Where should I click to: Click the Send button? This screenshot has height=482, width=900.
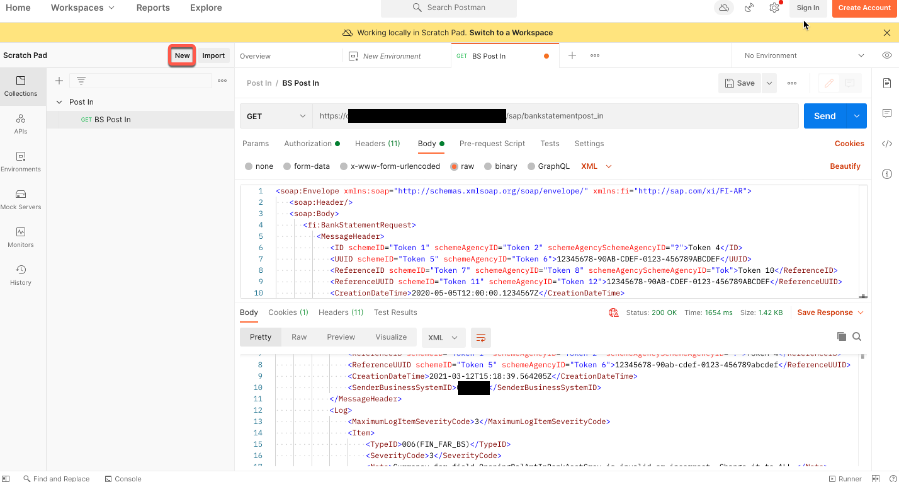click(x=824, y=116)
